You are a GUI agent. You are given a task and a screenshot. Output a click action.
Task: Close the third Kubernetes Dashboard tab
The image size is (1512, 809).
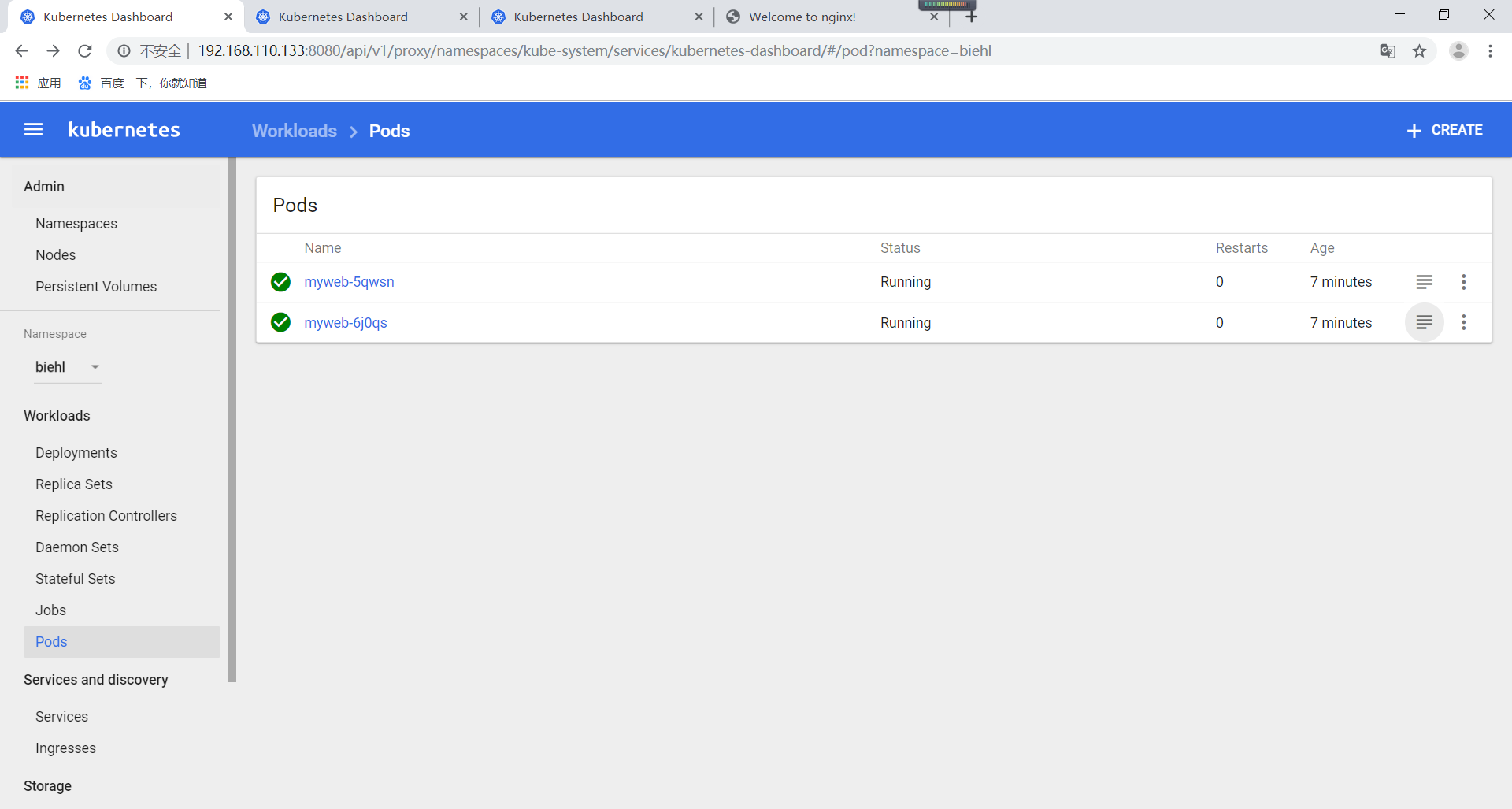click(x=699, y=17)
